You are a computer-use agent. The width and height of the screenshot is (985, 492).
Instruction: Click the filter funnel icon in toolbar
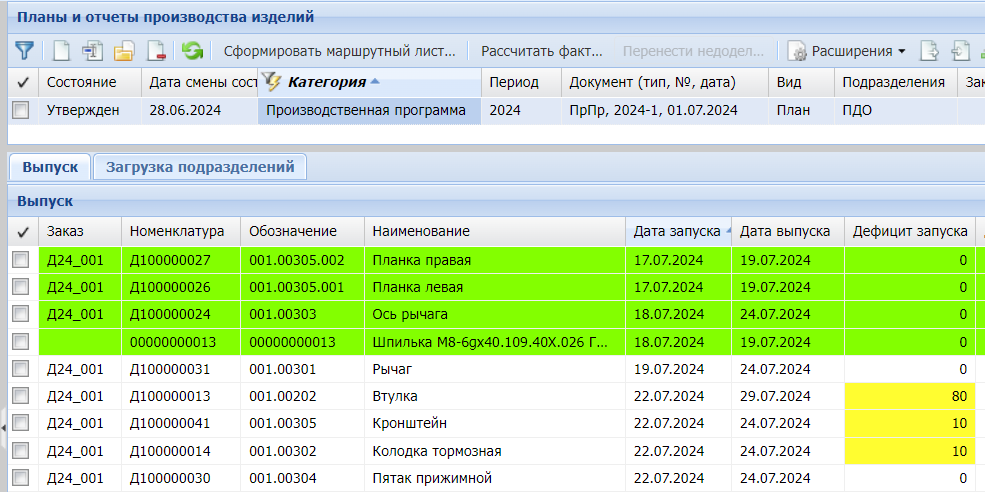click(x=24, y=50)
